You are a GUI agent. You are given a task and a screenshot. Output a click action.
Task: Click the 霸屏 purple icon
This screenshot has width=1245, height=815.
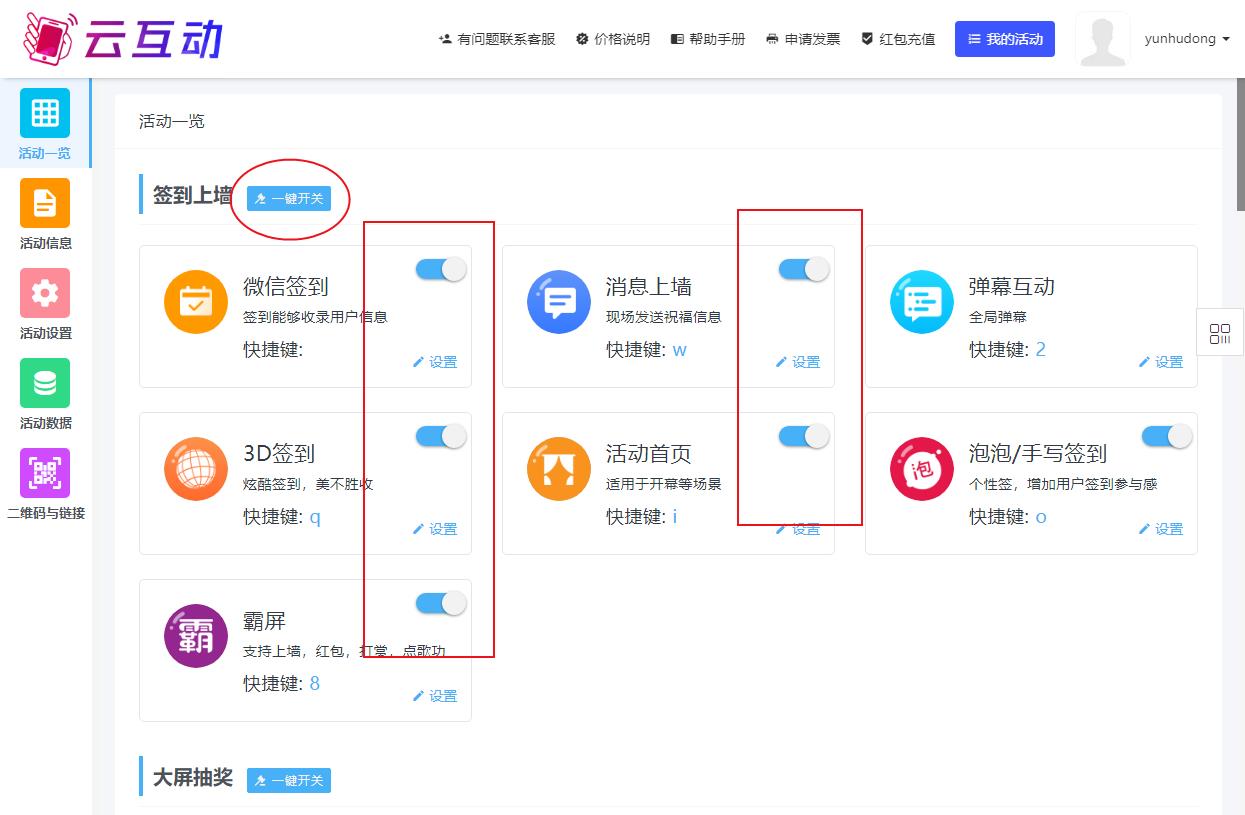(196, 636)
